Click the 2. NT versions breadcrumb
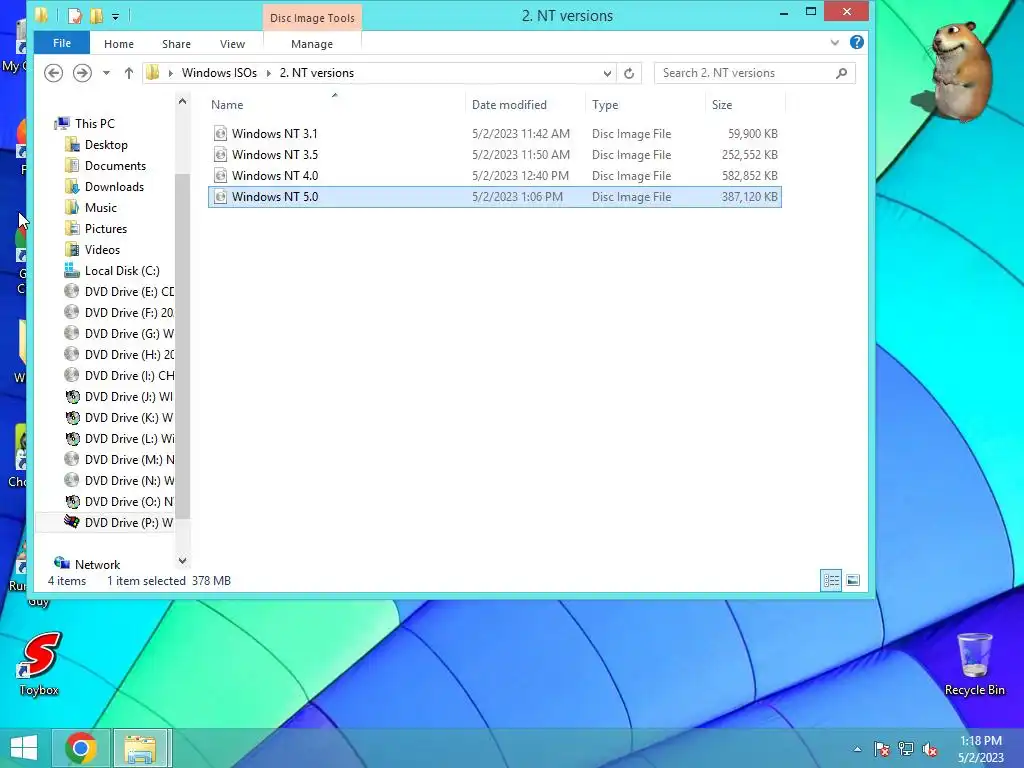Viewport: 1024px width, 768px height. pyautogui.click(x=317, y=73)
